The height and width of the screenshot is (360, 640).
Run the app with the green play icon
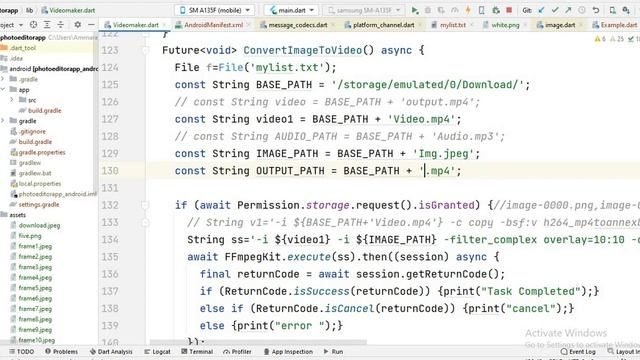tap(415, 10)
